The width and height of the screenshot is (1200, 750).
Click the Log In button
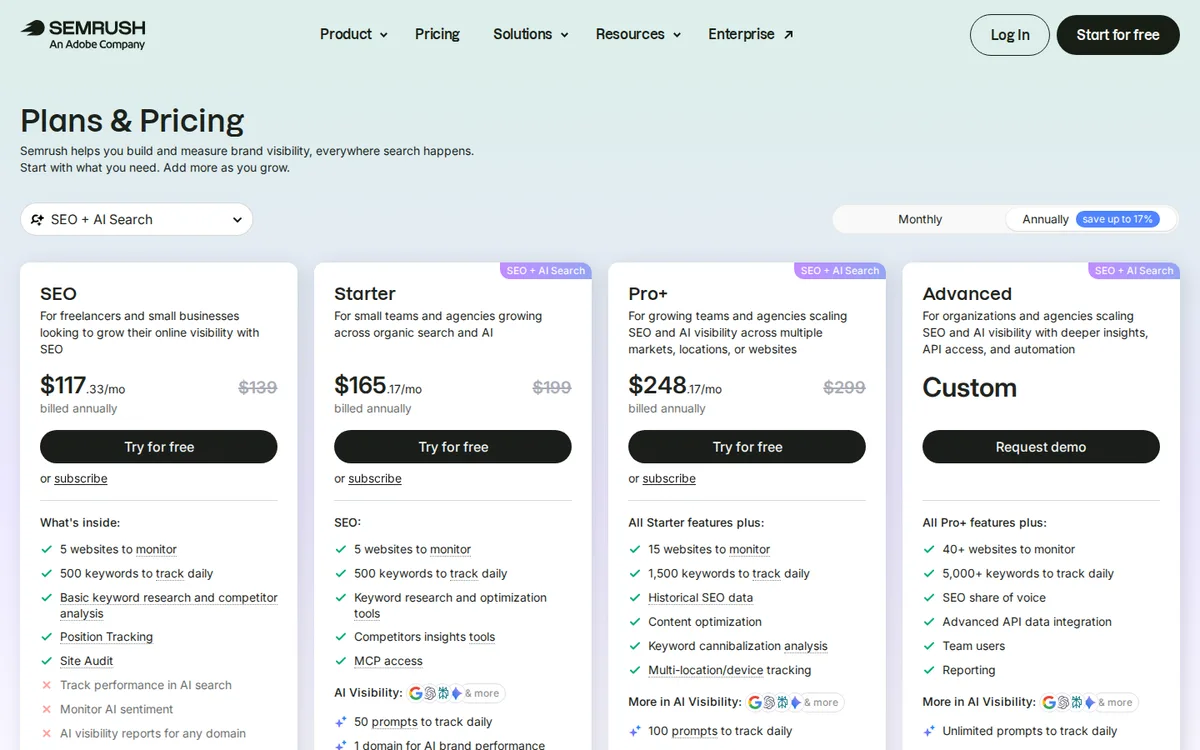pyautogui.click(x=1010, y=35)
